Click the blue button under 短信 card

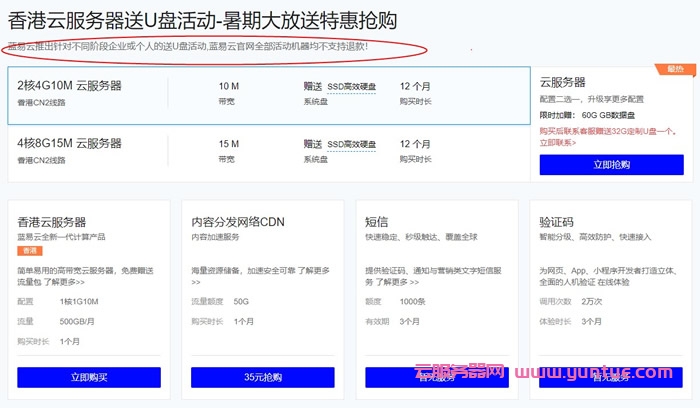(437, 377)
